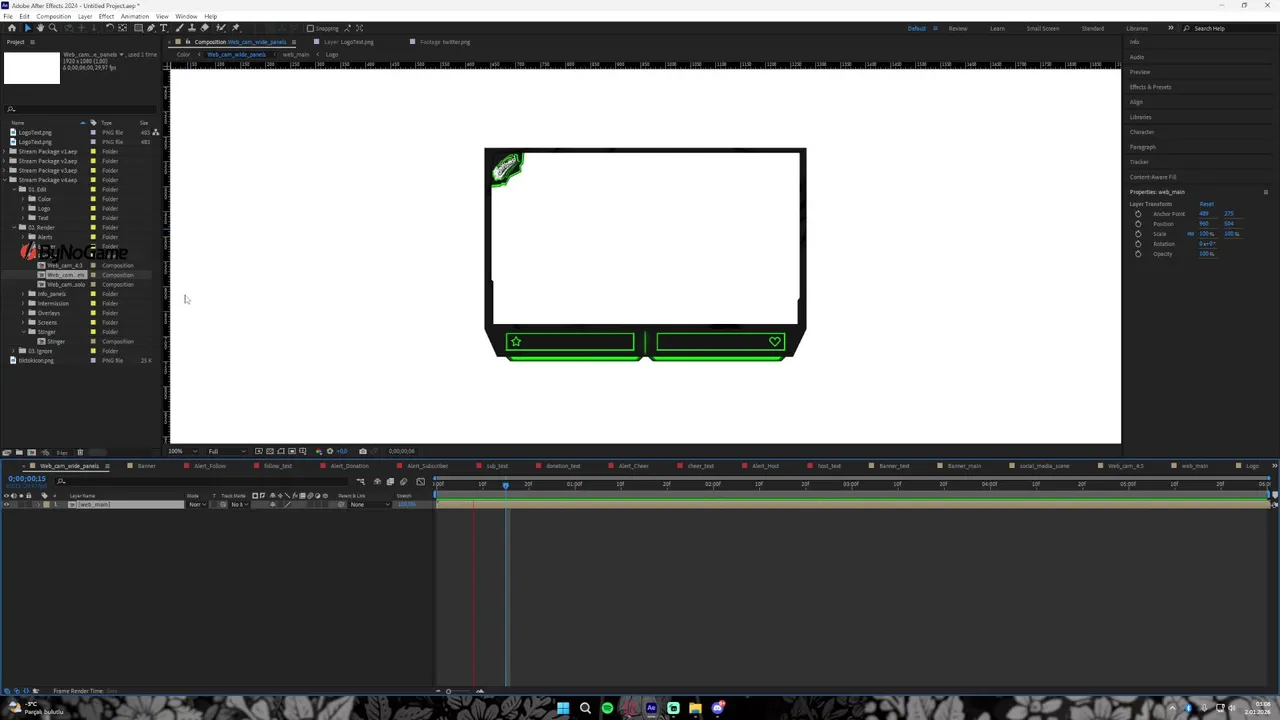Viewport: 1280px width, 720px height.
Task: Enable the Snapping checkbox
Action: 310,28
